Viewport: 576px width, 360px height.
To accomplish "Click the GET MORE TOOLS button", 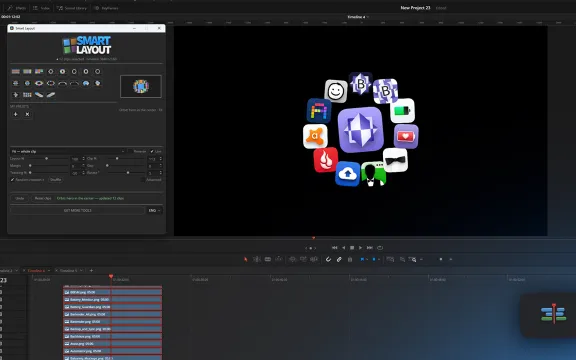I will [78, 210].
